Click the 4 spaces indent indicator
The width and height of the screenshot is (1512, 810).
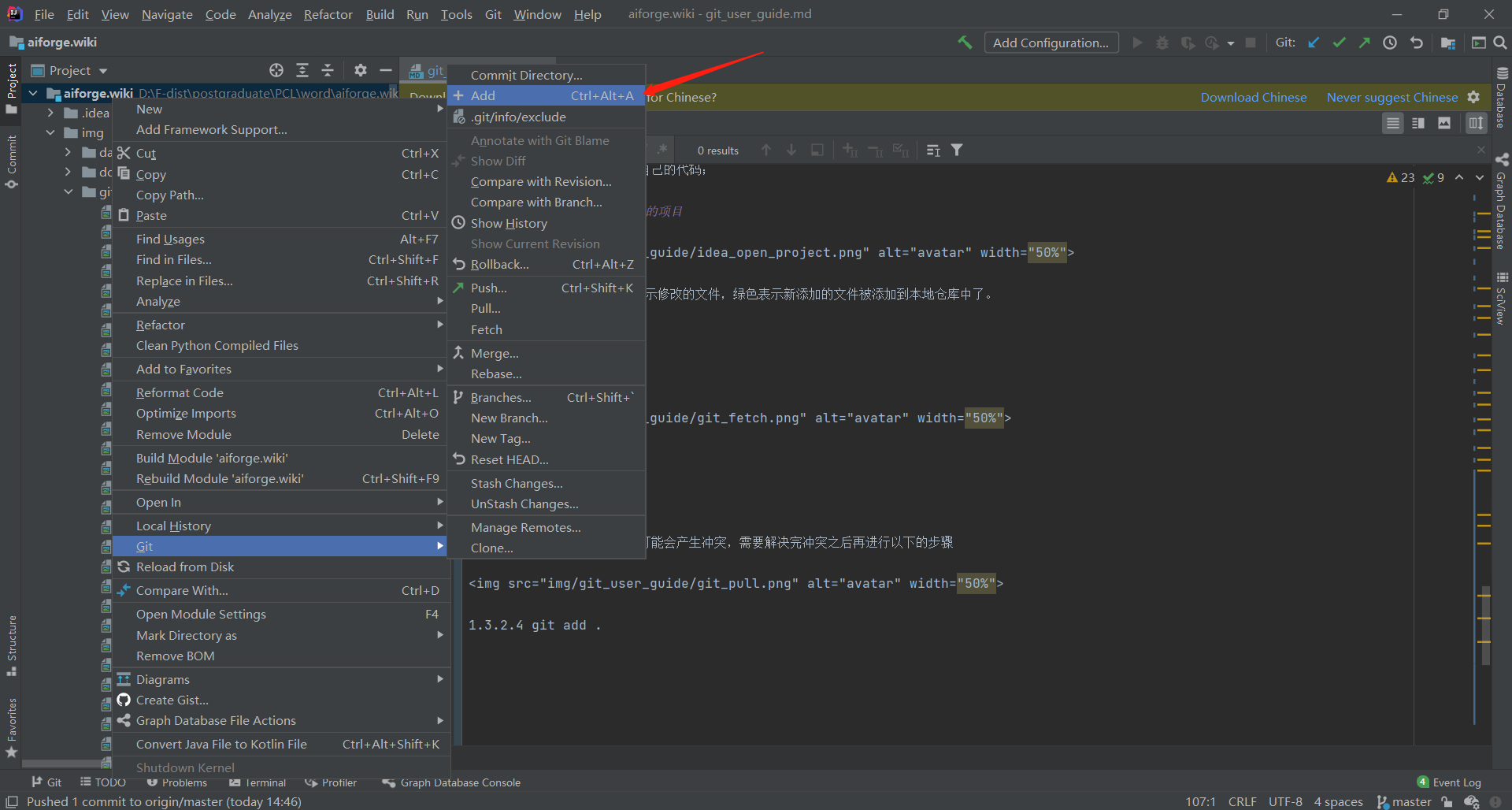pyautogui.click(x=1338, y=801)
